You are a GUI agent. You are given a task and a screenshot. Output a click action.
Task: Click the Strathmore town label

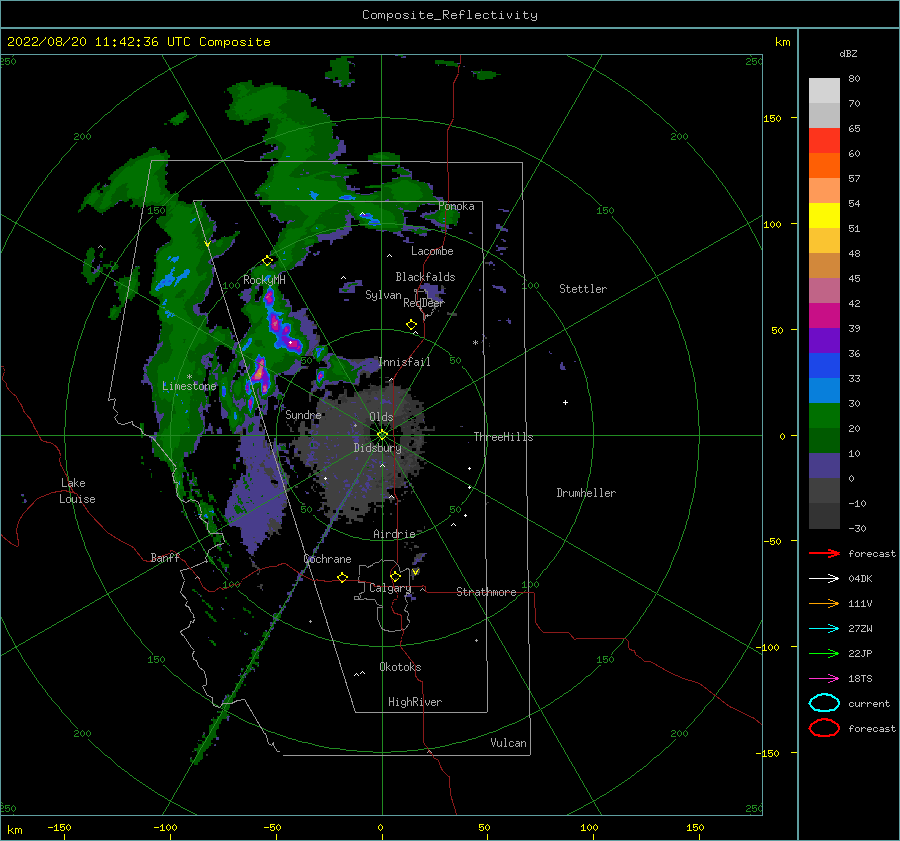(486, 592)
